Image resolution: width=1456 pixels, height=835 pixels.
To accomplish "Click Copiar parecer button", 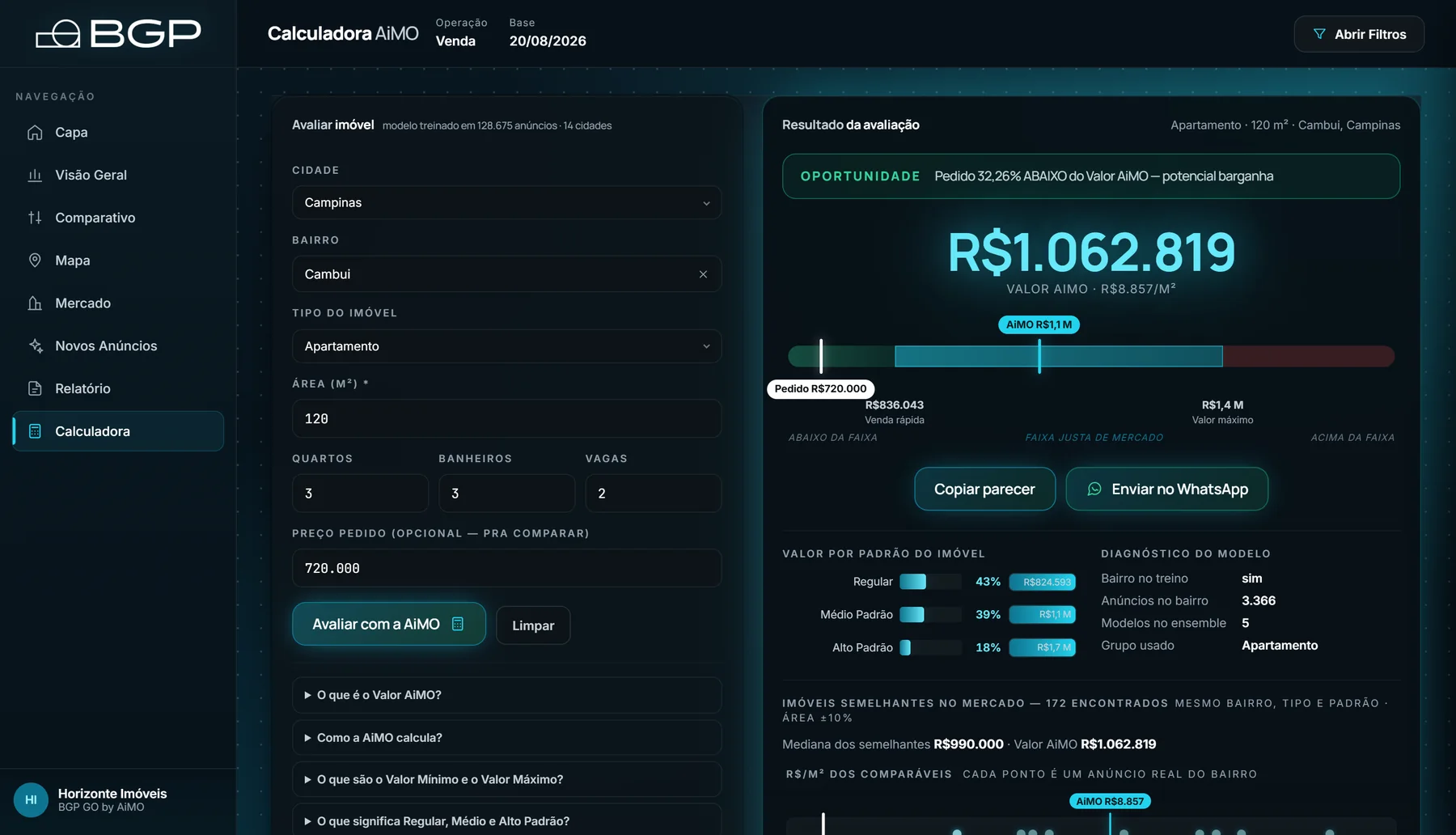I will (x=984, y=489).
